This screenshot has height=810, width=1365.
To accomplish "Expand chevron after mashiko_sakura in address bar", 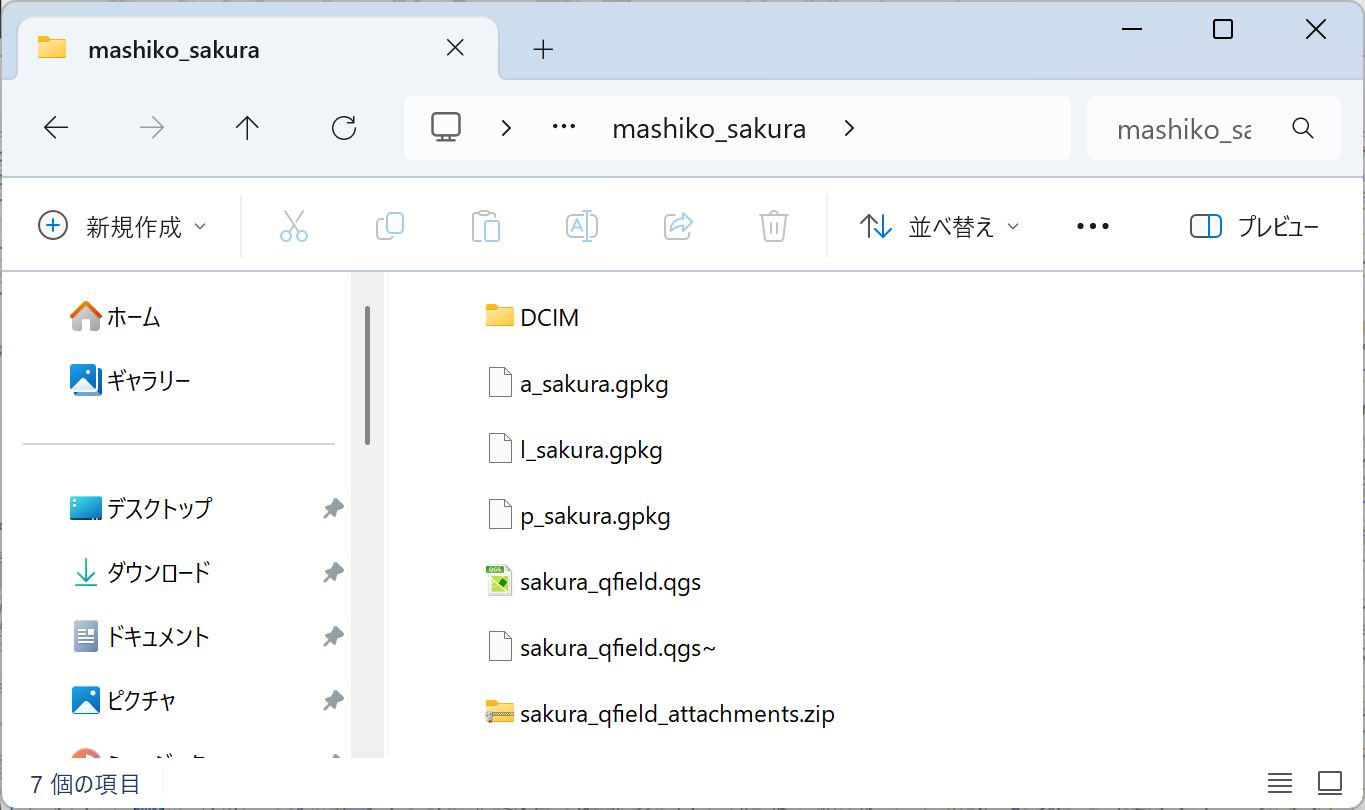I will (x=849, y=128).
